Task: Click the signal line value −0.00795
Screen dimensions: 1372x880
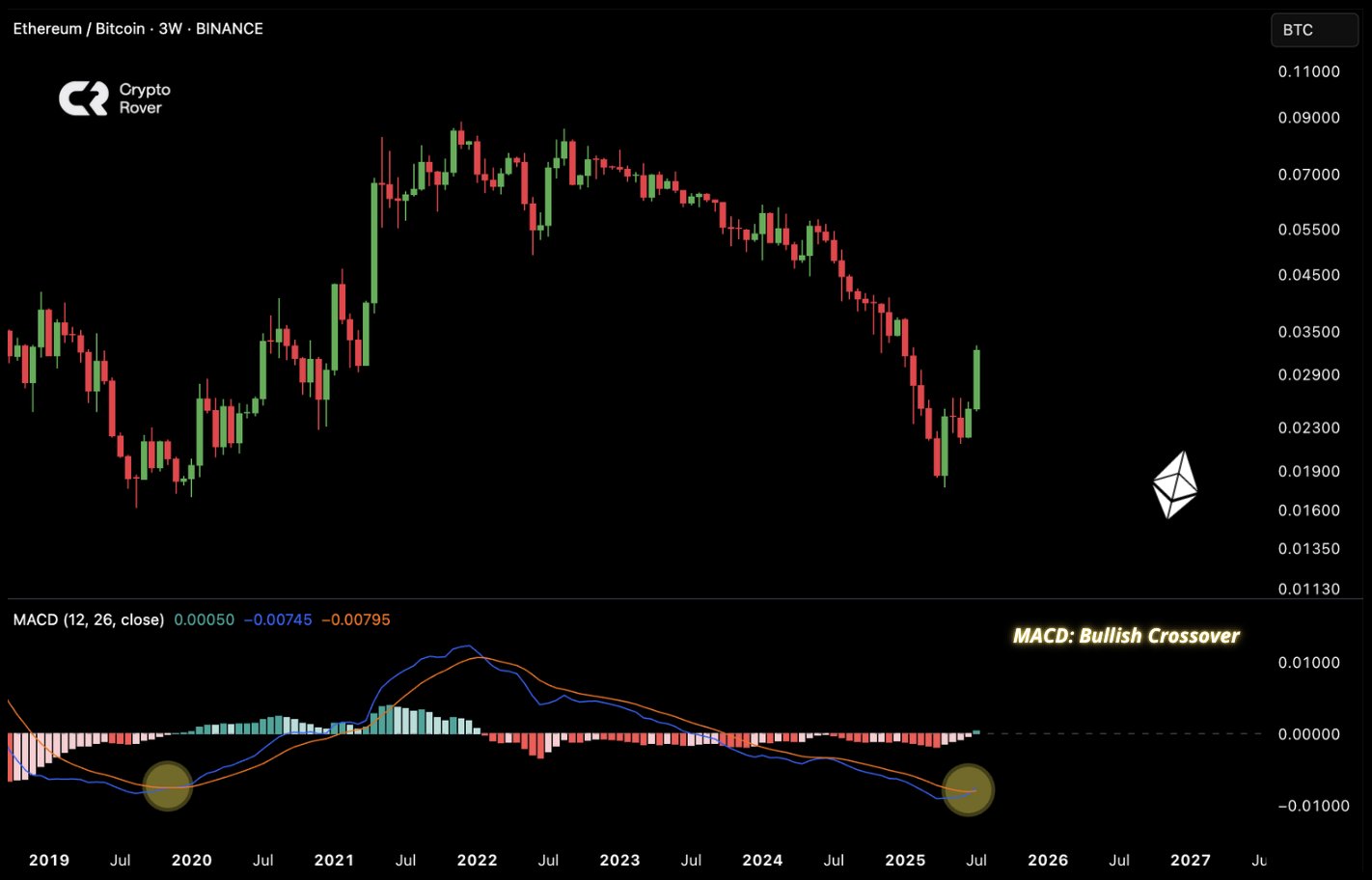Action: 356,619
